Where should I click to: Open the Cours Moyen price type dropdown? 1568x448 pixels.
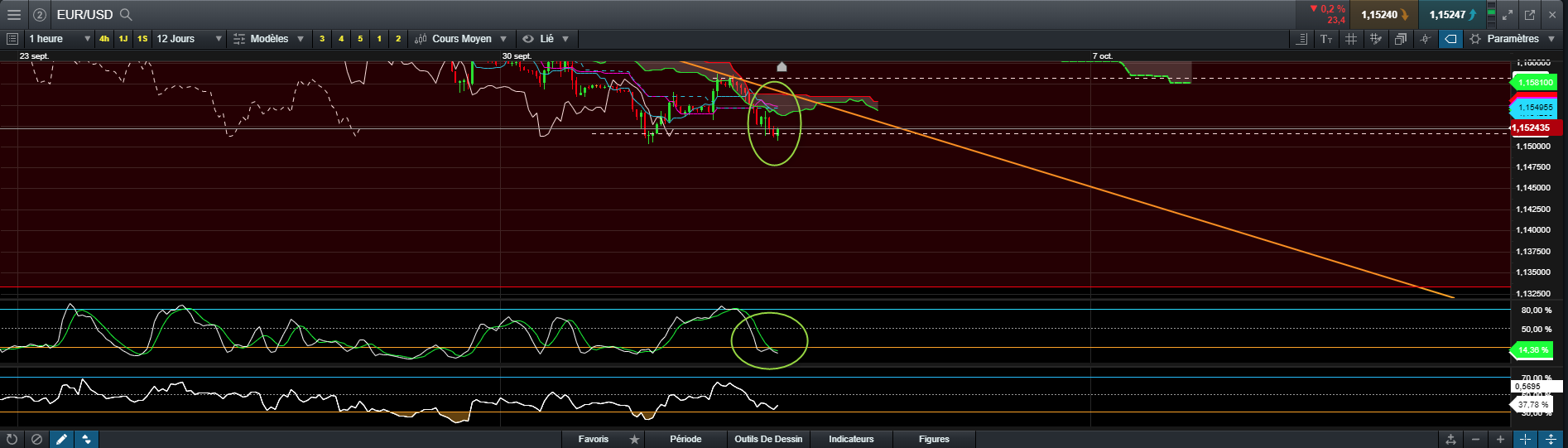461,39
